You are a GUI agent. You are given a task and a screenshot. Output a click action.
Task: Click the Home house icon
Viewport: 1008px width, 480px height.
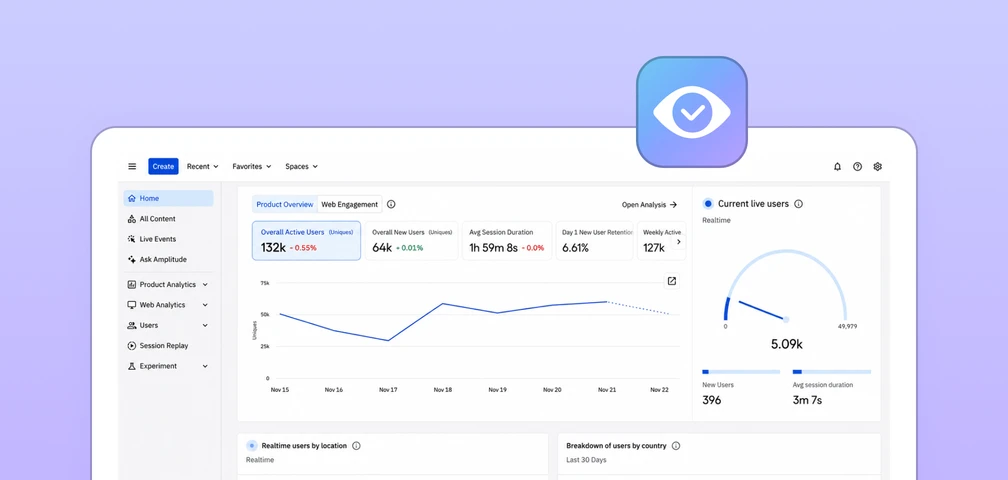pos(132,199)
